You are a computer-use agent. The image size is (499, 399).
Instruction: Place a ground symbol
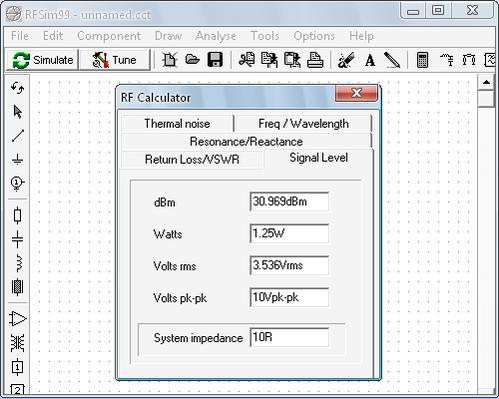click(17, 159)
